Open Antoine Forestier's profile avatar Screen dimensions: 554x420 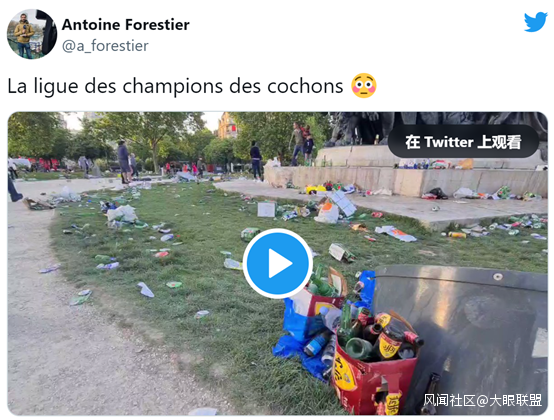[x=32, y=34]
